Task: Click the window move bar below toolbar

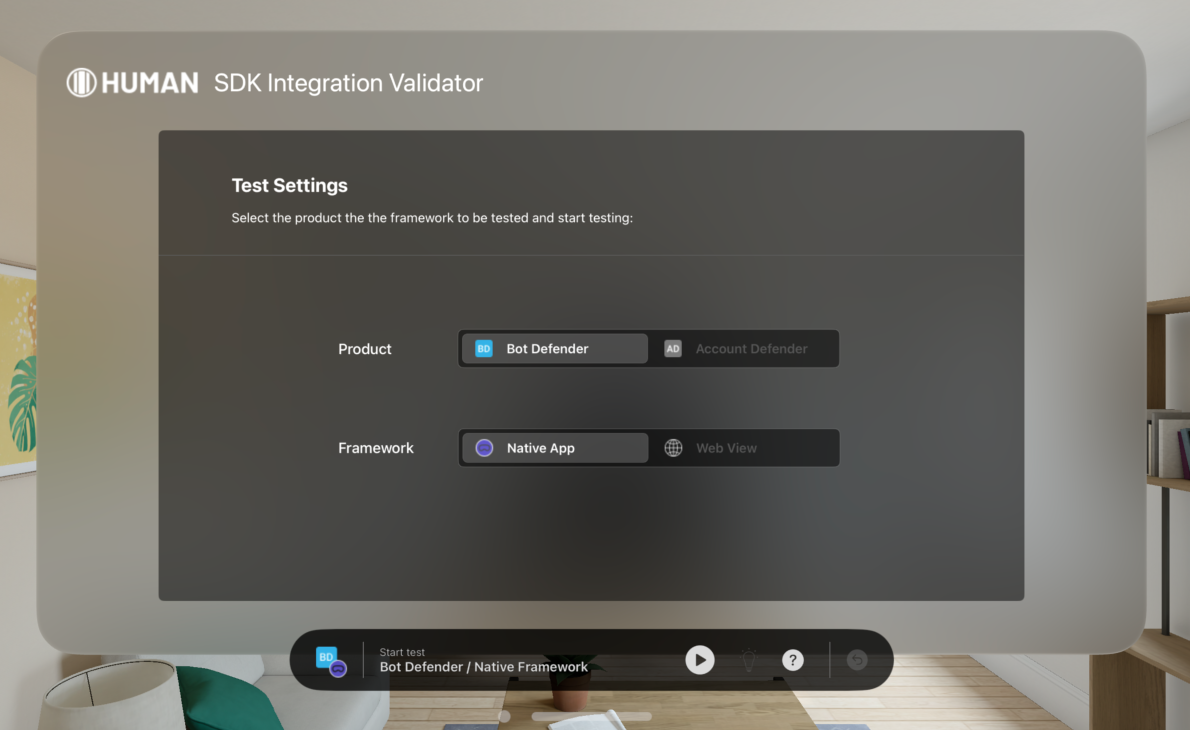Action: pyautogui.click(x=591, y=716)
